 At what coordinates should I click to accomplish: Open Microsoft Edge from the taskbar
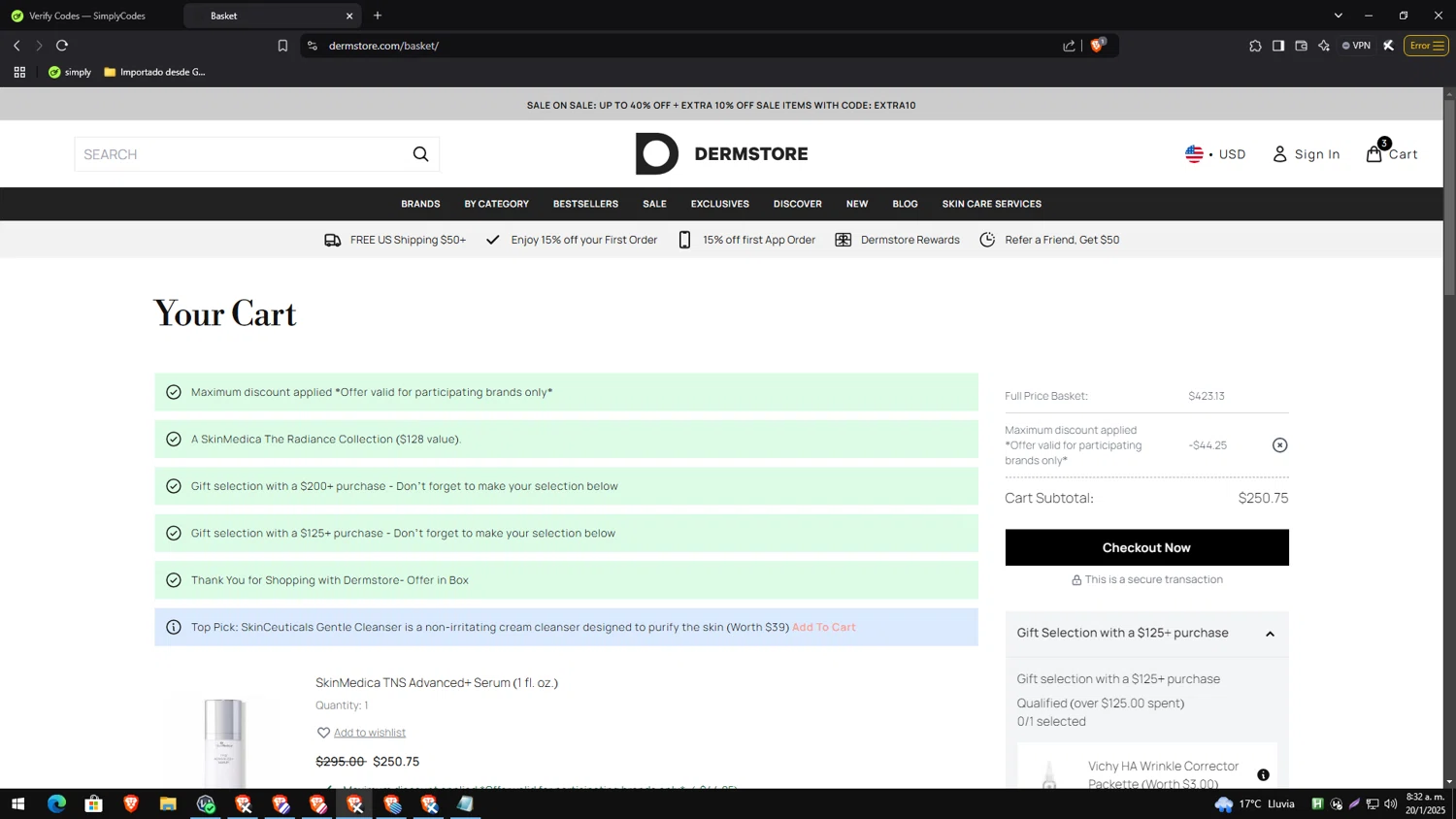tap(56, 803)
